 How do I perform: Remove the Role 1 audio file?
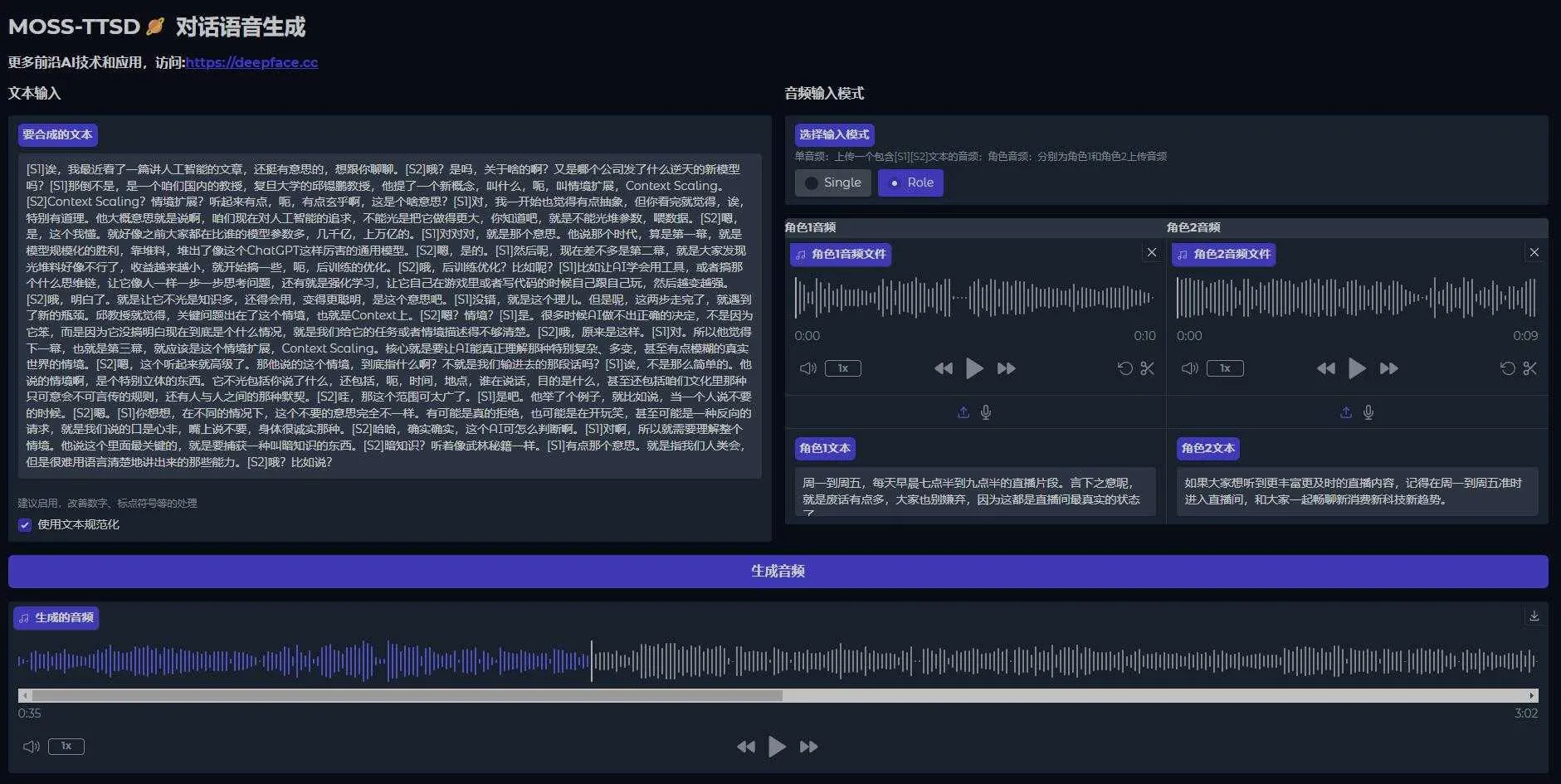coord(1151,253)
